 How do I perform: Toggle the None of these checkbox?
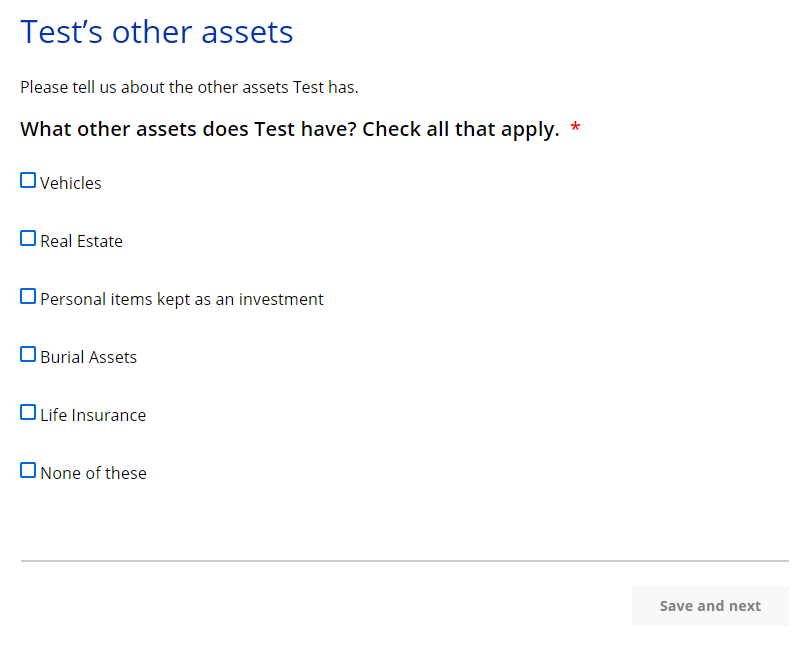coord(28,471)
